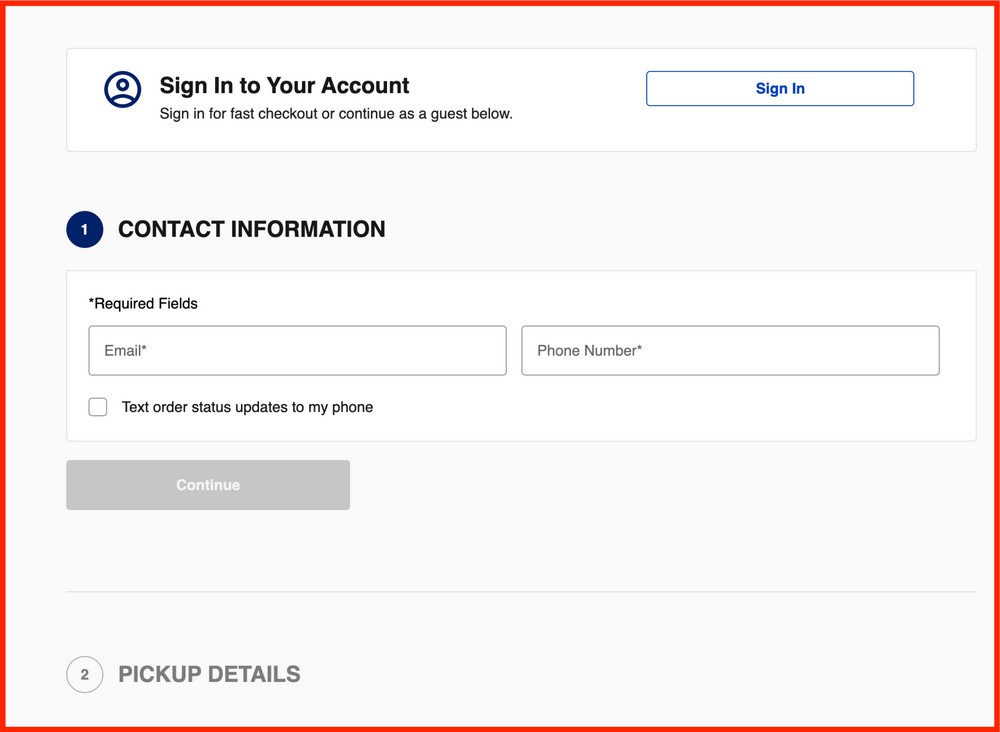Click the person silhouette inside the circle icon
The width and height of the screenshot is (1000, 732).
[122, 90]
